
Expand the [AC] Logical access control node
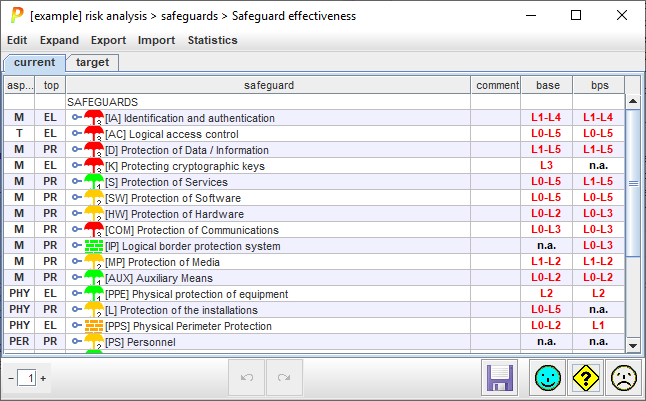click(76, 134)
